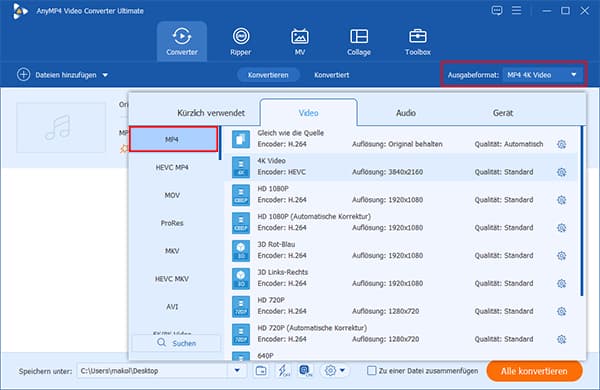
Task: Click Dateien hinzufügen label
Action: coord(66,75)
